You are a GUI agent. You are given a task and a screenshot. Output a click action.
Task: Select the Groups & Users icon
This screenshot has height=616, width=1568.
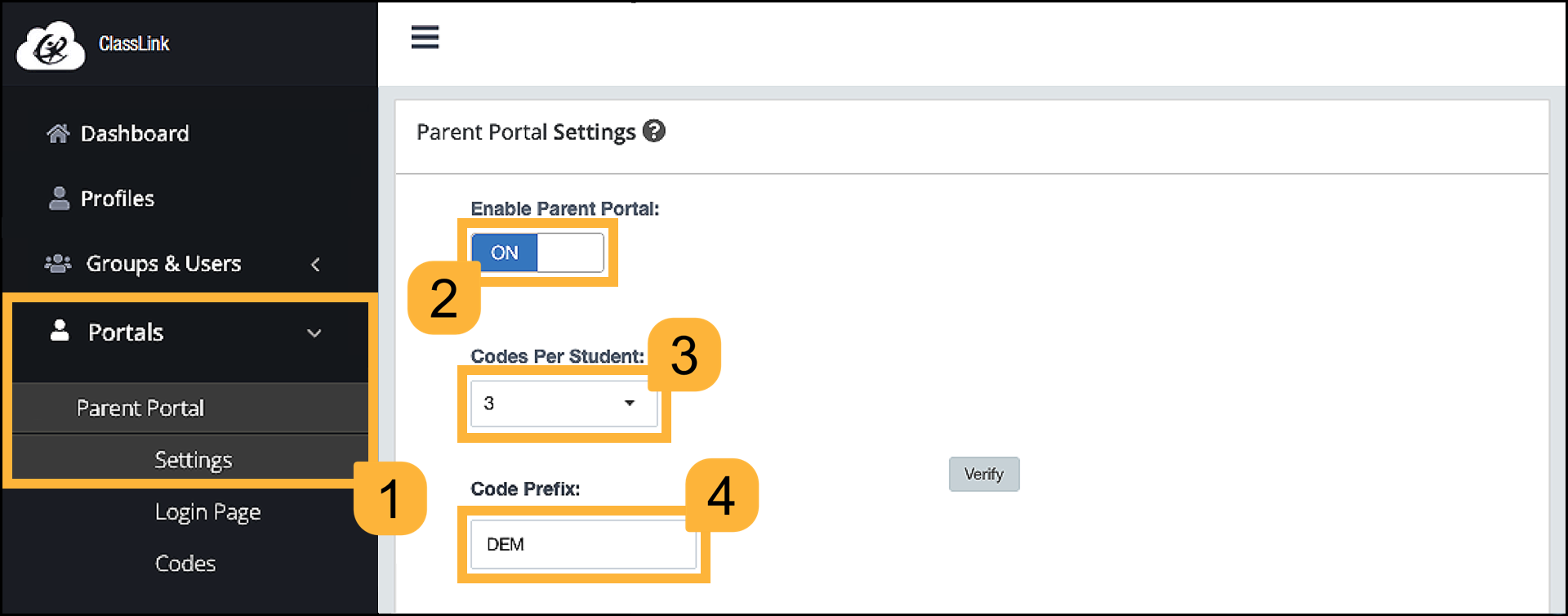[57, 263]
